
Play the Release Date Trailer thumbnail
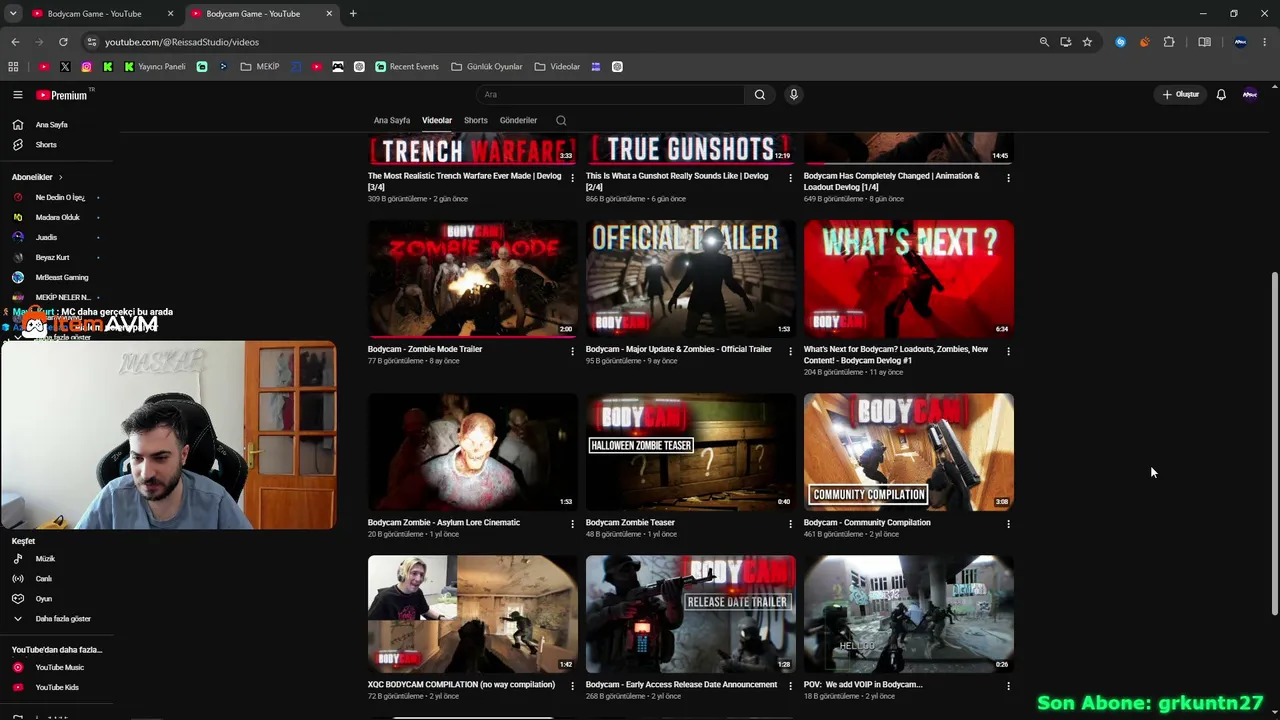691,614
